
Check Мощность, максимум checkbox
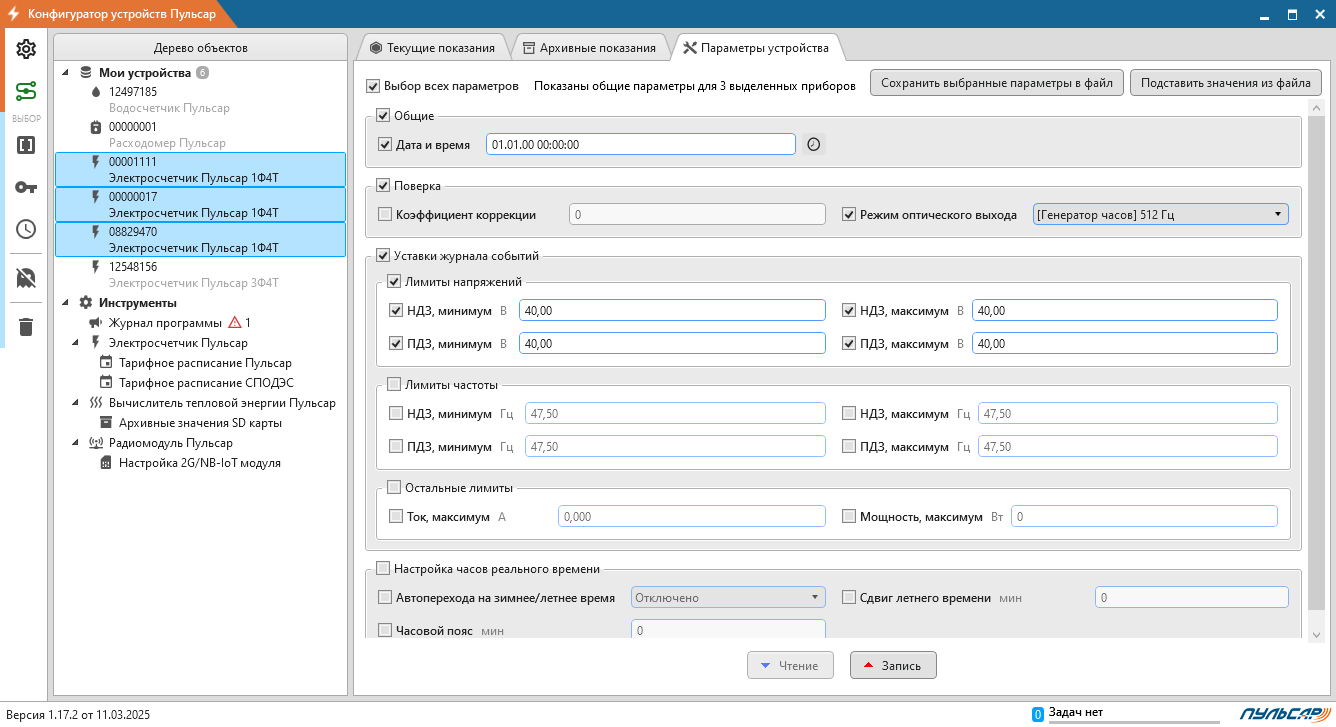click(x=849, y=517)
